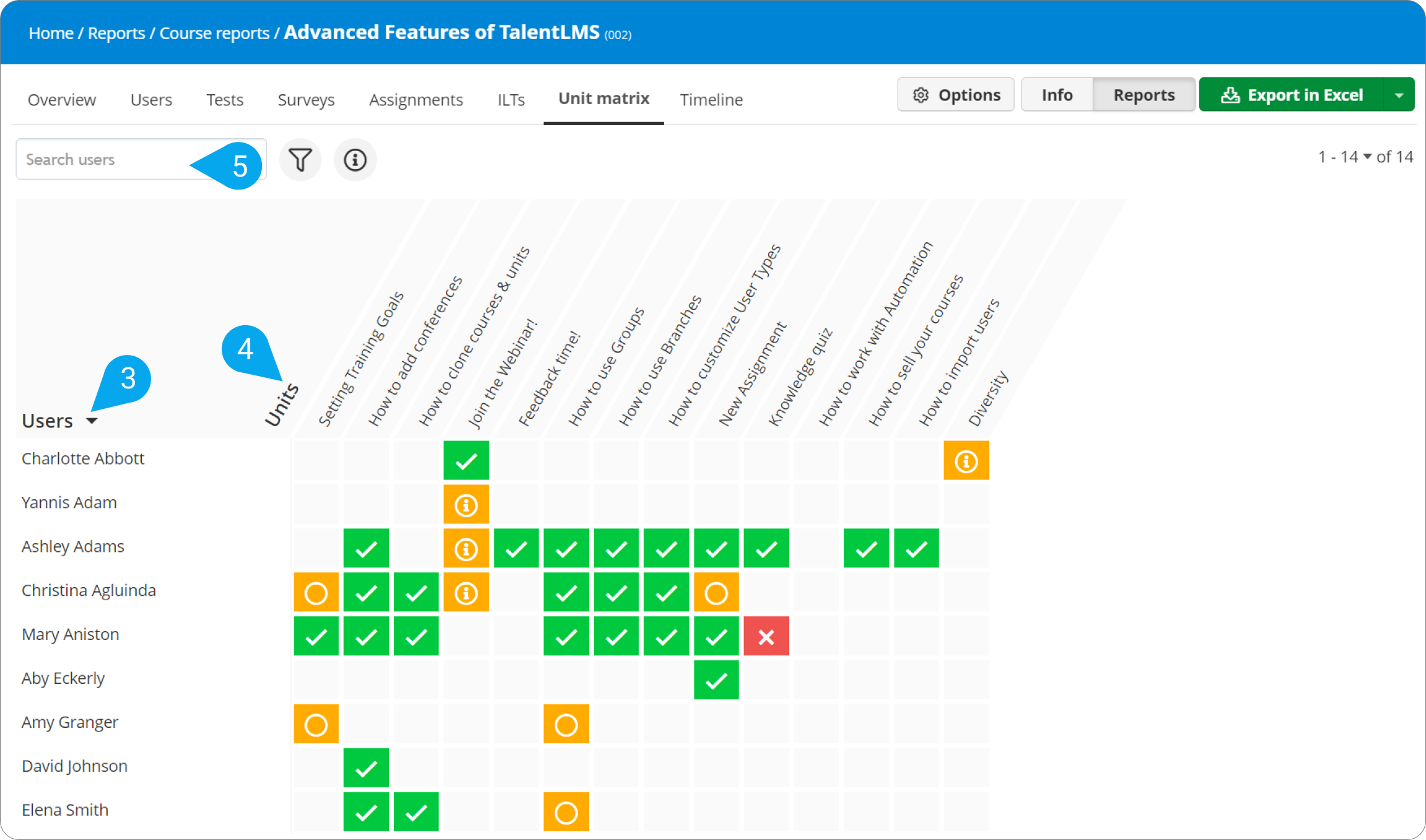The width and height of the screenshot is (1426, 840).
Task: Click Amy Granger's Setting Training Goals circle
Action: click(316, 724)
